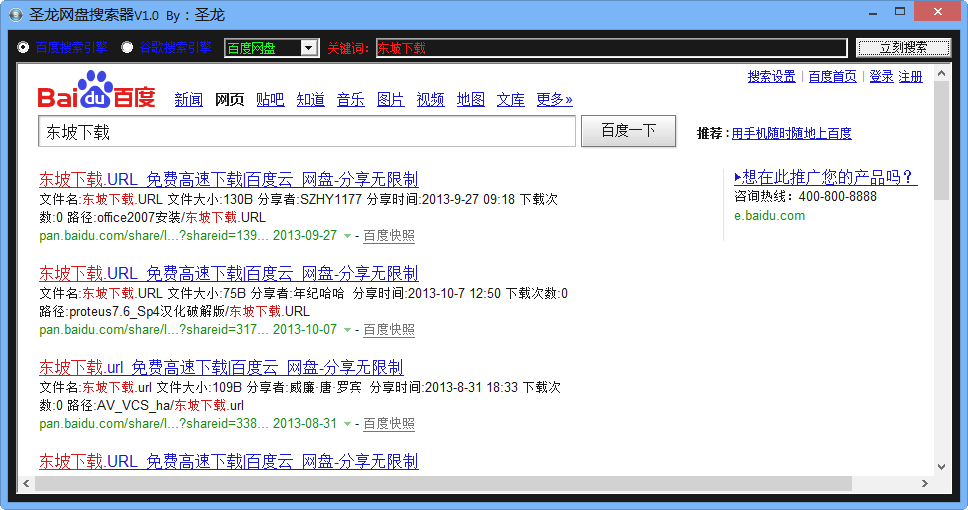Maximize the 圣龙网盘搜索器 window
This screenshot has height=510, width=968.
pyautogui.click(x=900, y=12)
